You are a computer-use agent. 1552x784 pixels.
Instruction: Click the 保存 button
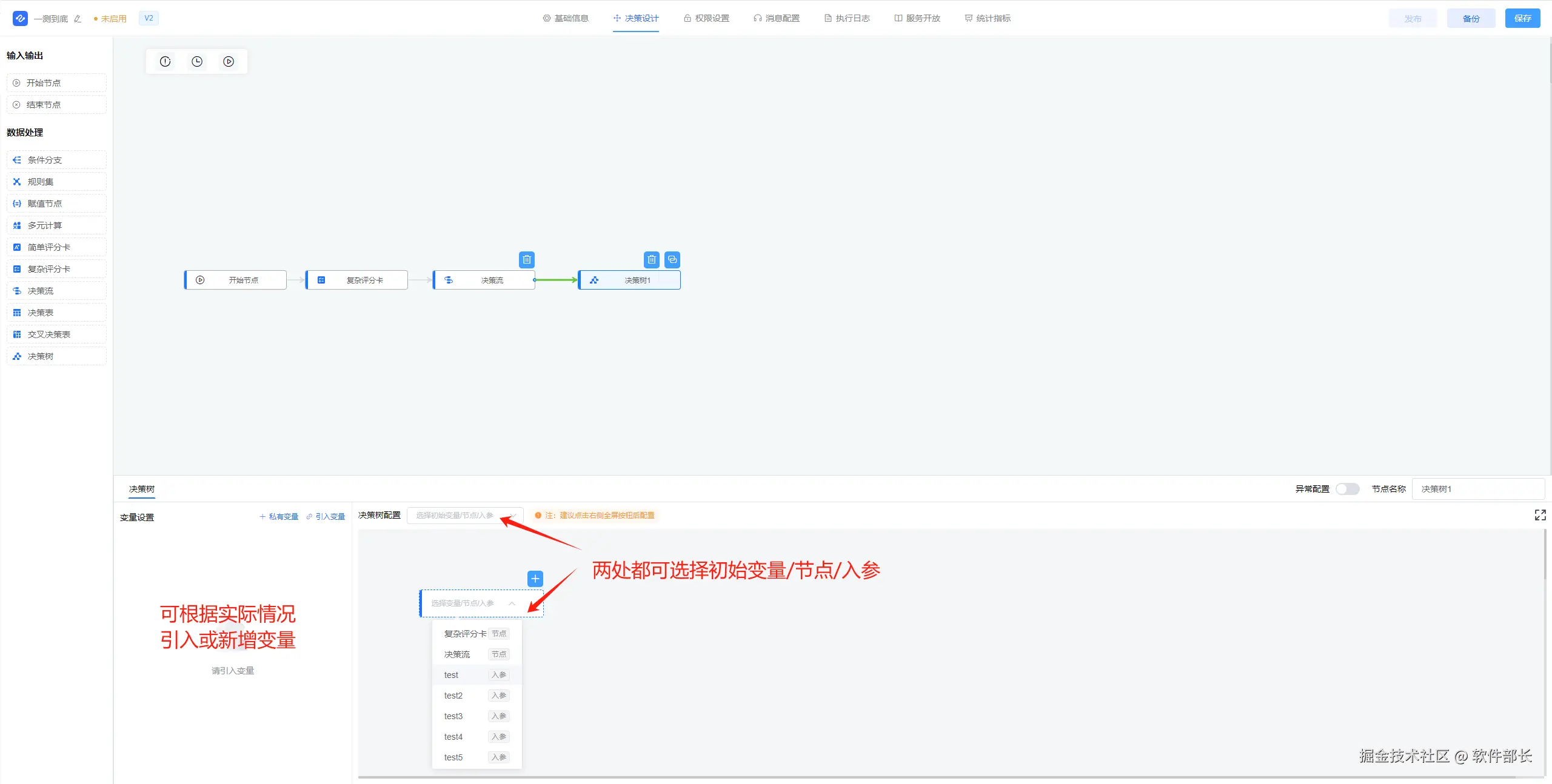tap(1522, 18)
